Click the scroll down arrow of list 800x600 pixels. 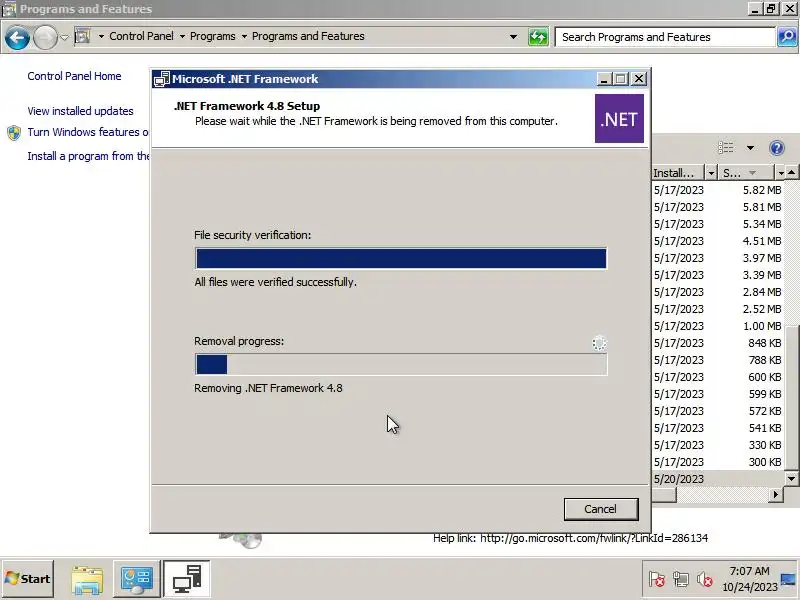pos(791,479)
